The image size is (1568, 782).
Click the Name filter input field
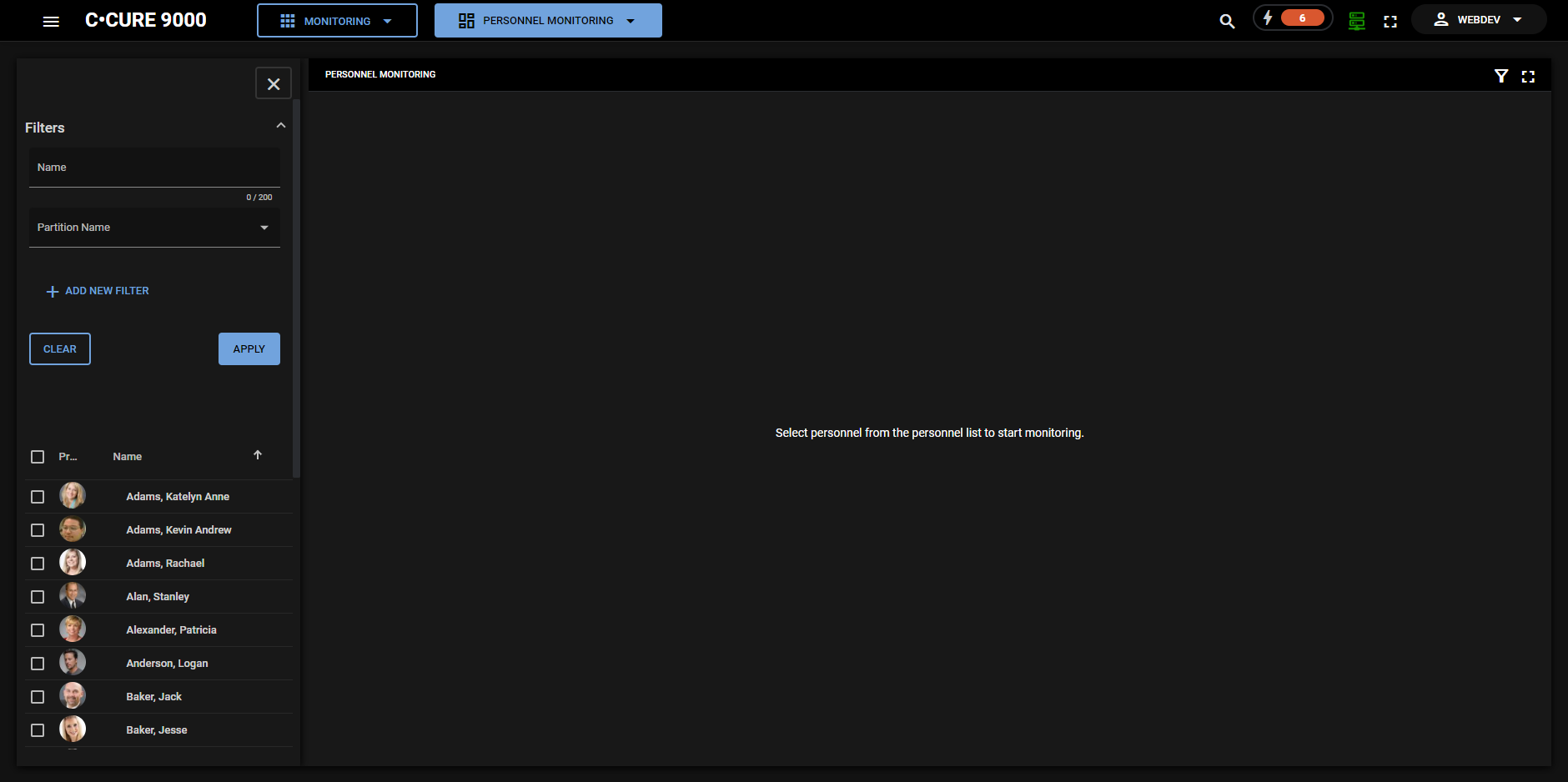(154, 167)
